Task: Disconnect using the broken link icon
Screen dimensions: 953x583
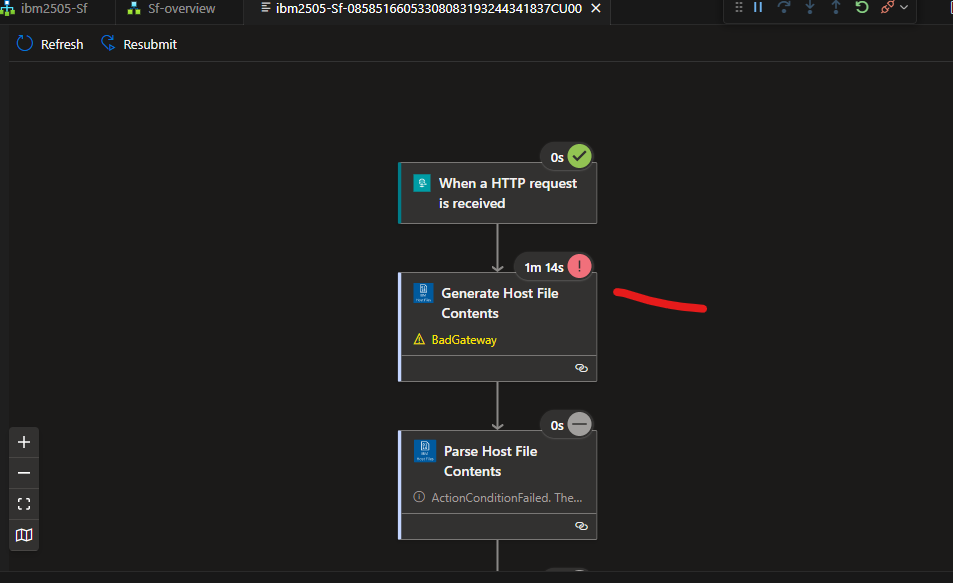Action: pyautogui.click(x=888, y=7)
